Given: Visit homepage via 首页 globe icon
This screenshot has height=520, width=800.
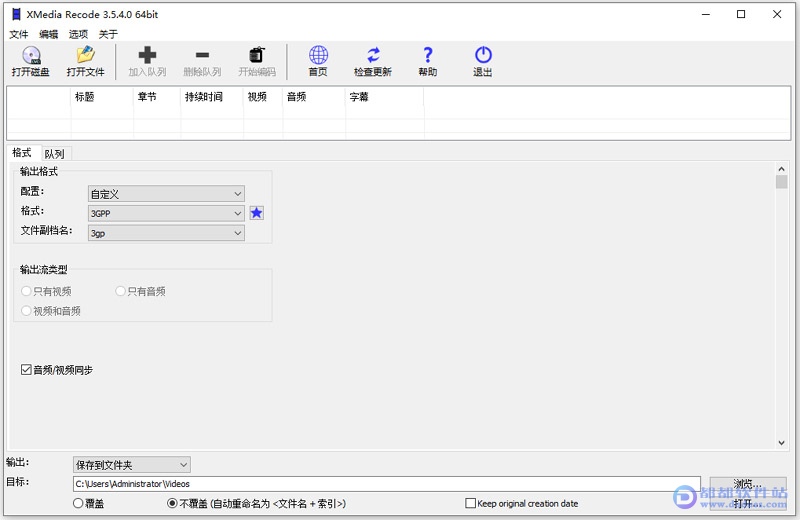Looking at the screenshot, I should tap(318, 61).
